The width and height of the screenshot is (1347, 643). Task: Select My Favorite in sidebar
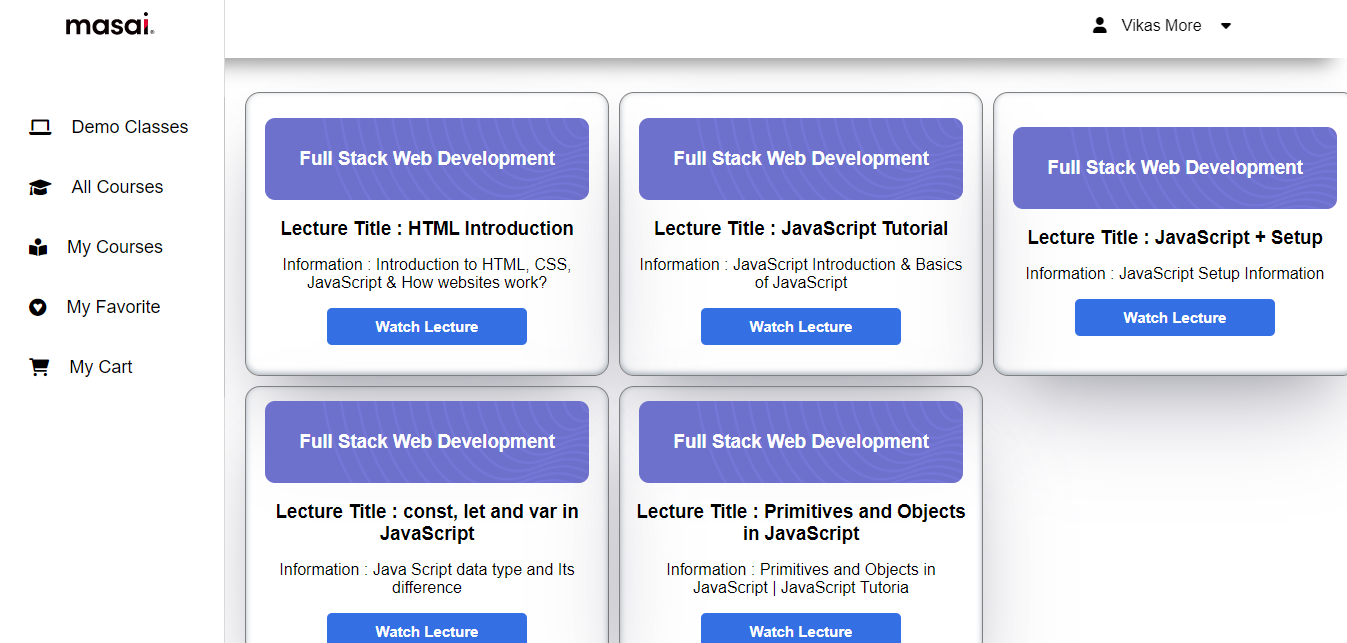(113, 307)
